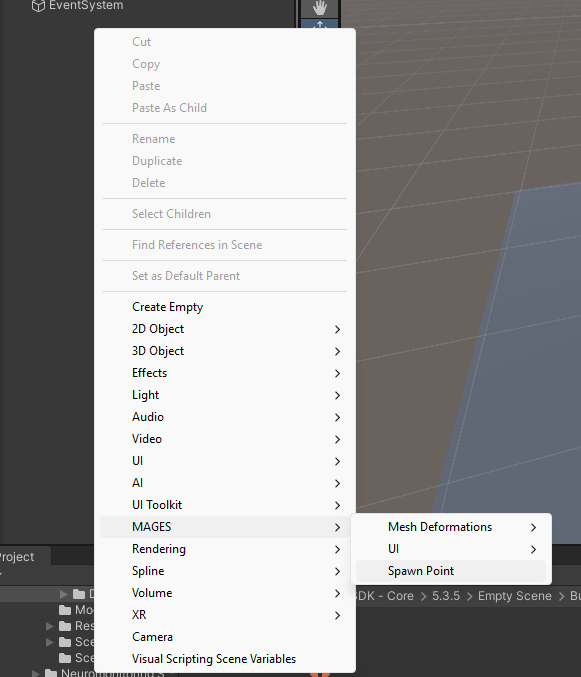Click the chevron arrow next to 2D Object
Image resolution: width=581 pixels, height=677 pixels.
click(338, 329)
